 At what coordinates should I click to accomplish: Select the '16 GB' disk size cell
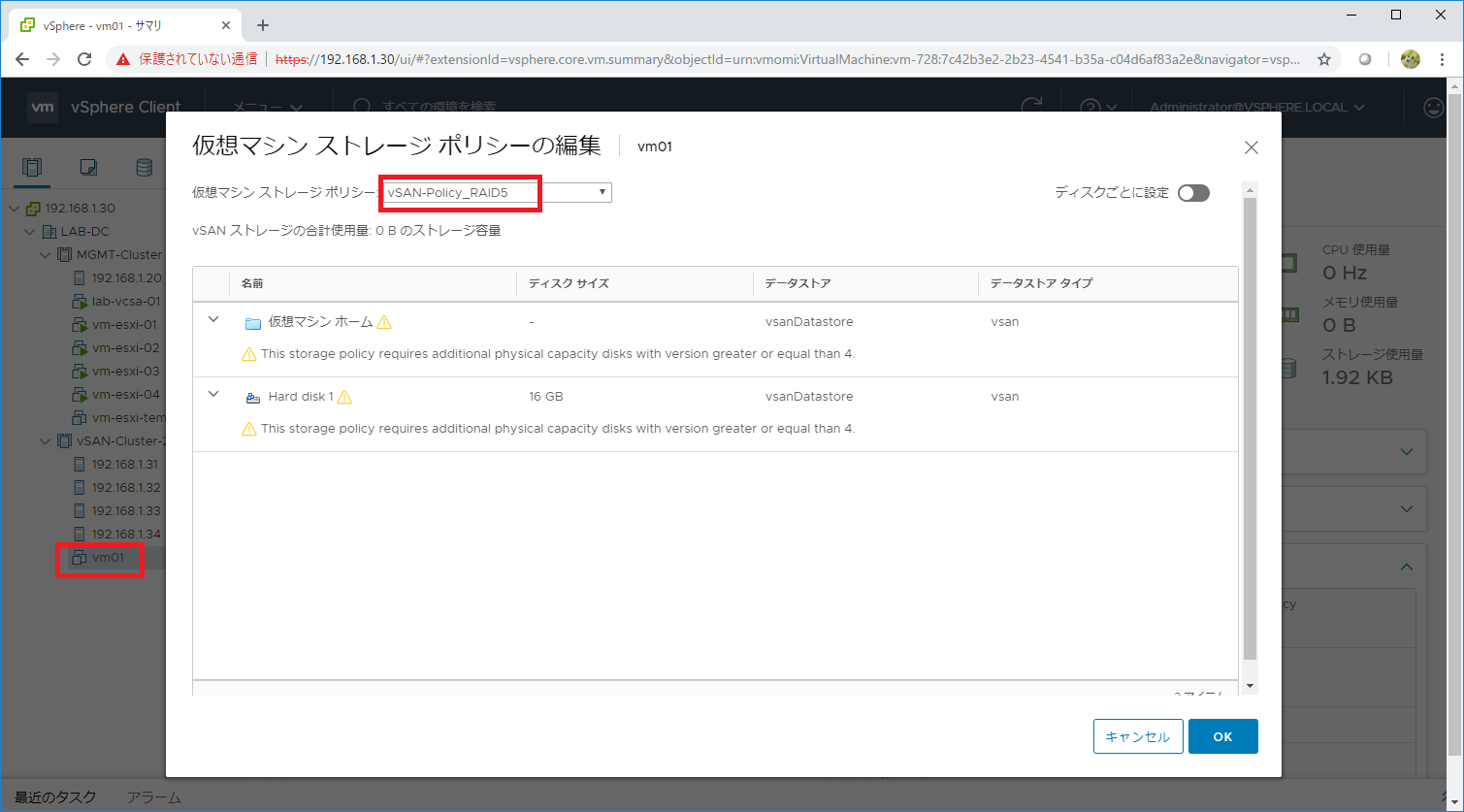[546, 397]
